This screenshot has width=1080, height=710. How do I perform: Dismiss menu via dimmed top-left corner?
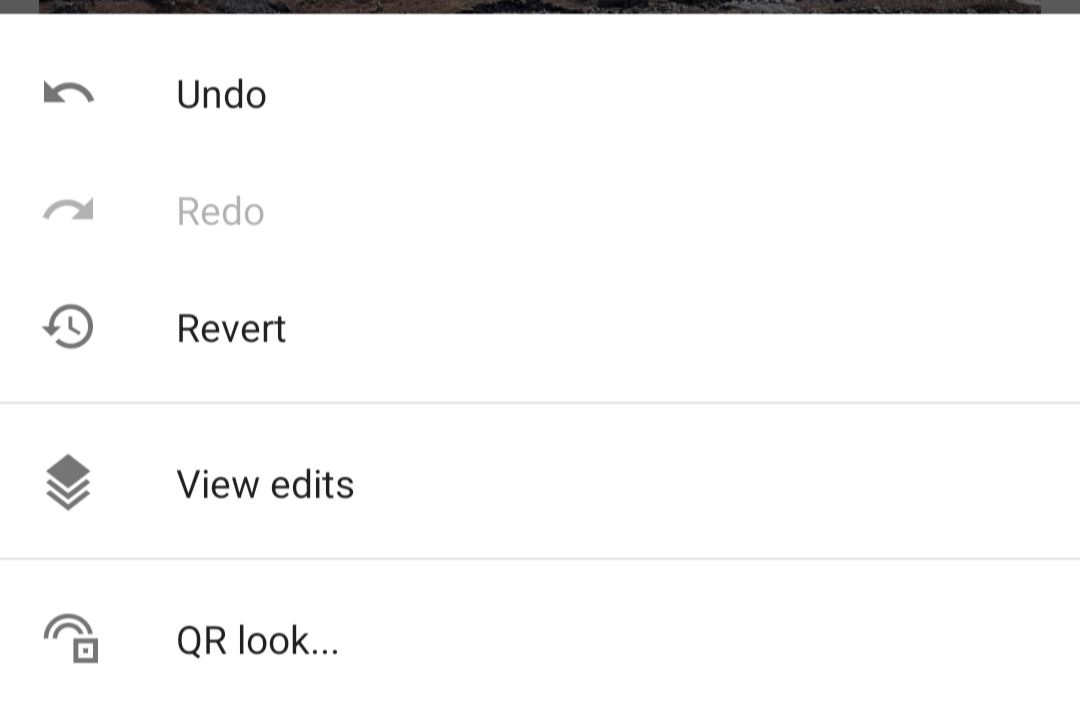tap(19, 6)
